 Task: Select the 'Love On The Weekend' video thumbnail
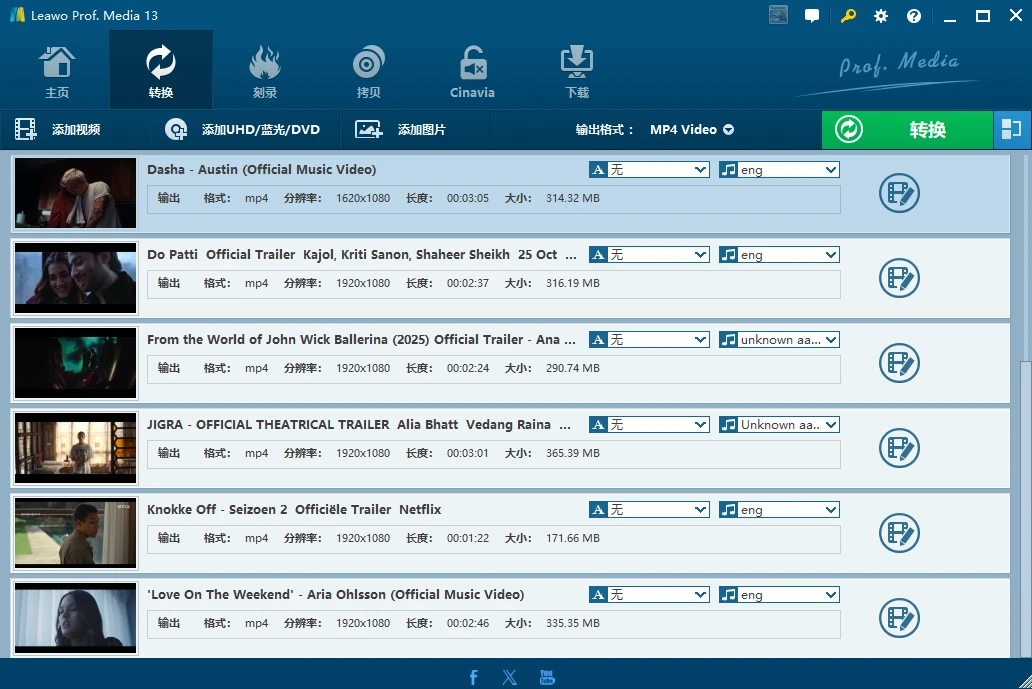click(76, 618)
